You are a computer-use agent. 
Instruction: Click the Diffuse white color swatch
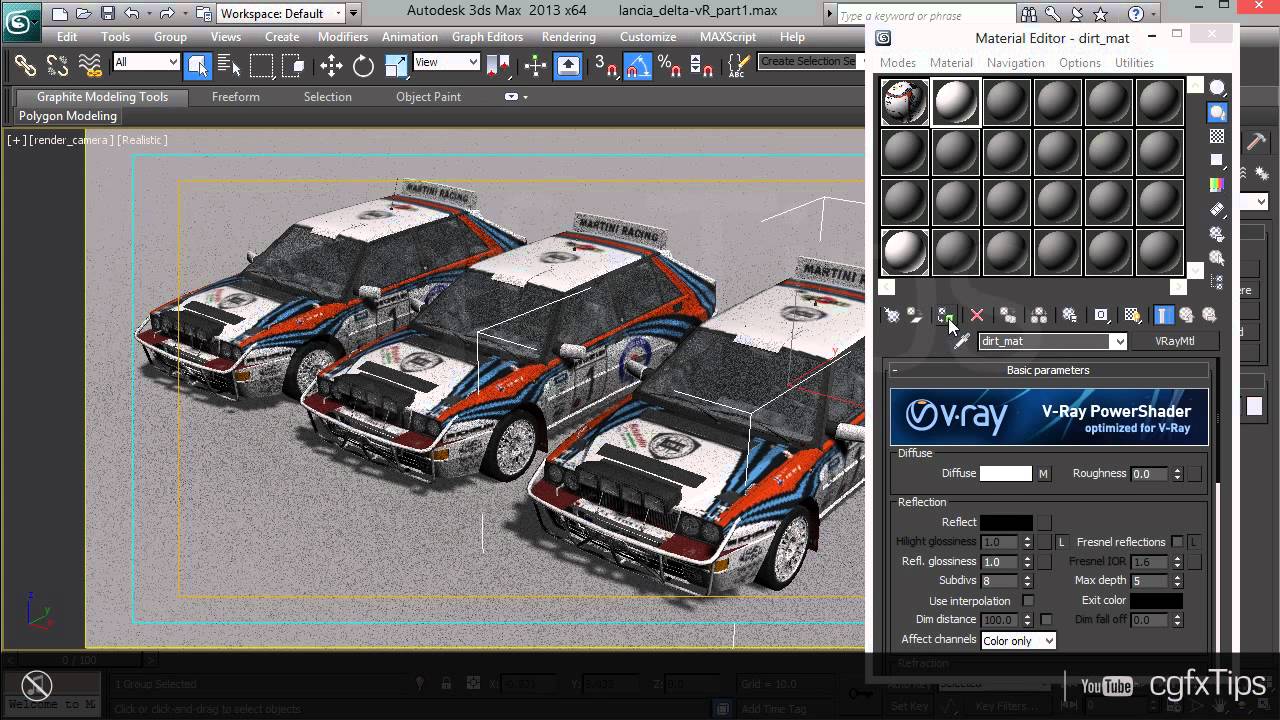coord(1006,474)
